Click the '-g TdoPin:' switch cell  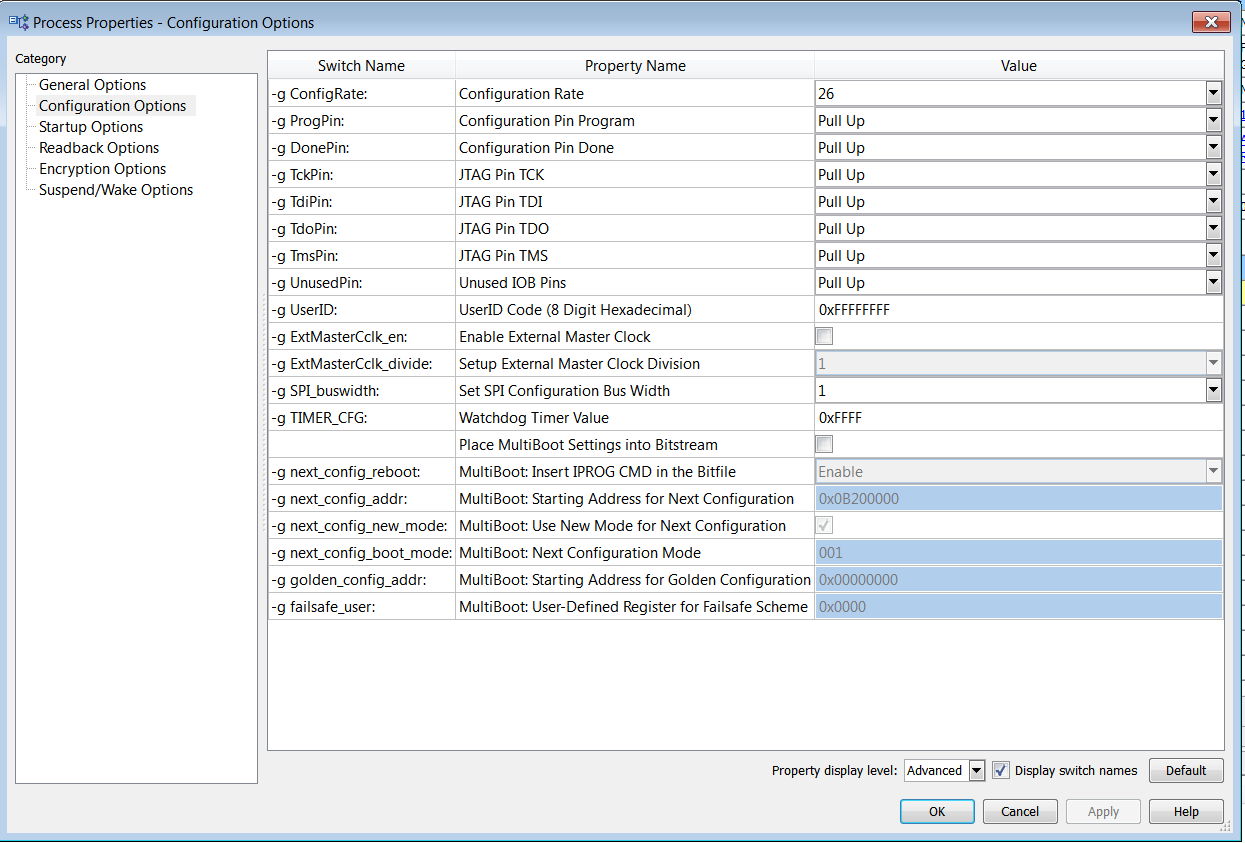361,228
